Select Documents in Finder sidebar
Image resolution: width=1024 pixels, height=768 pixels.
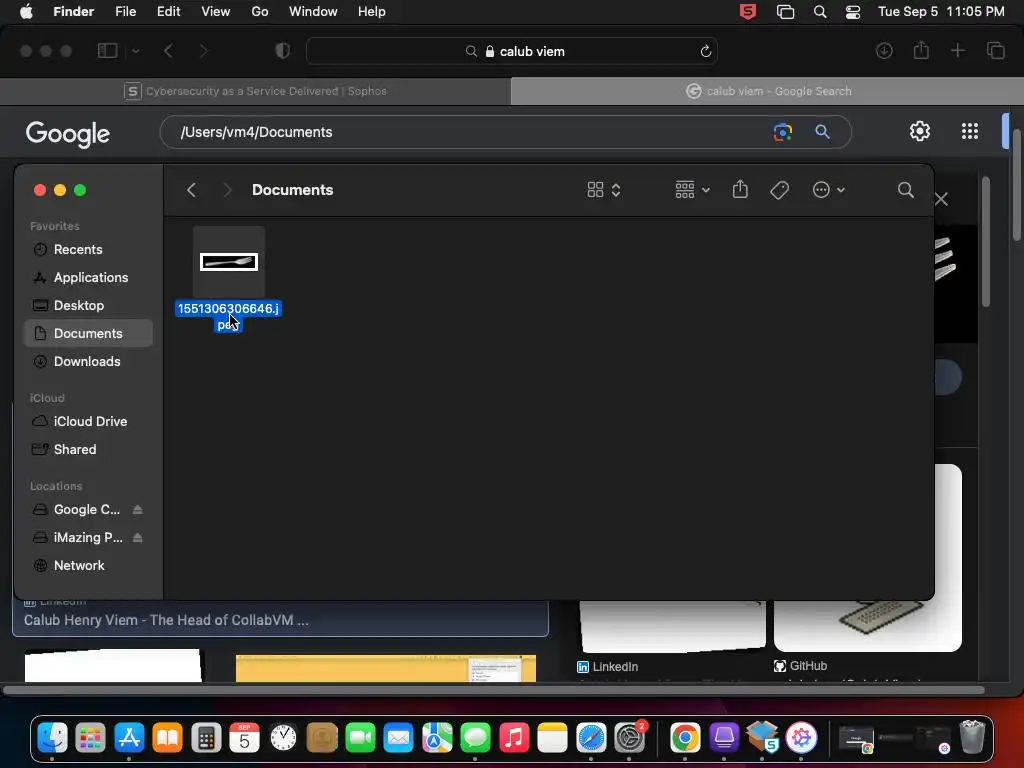point(88,334)
